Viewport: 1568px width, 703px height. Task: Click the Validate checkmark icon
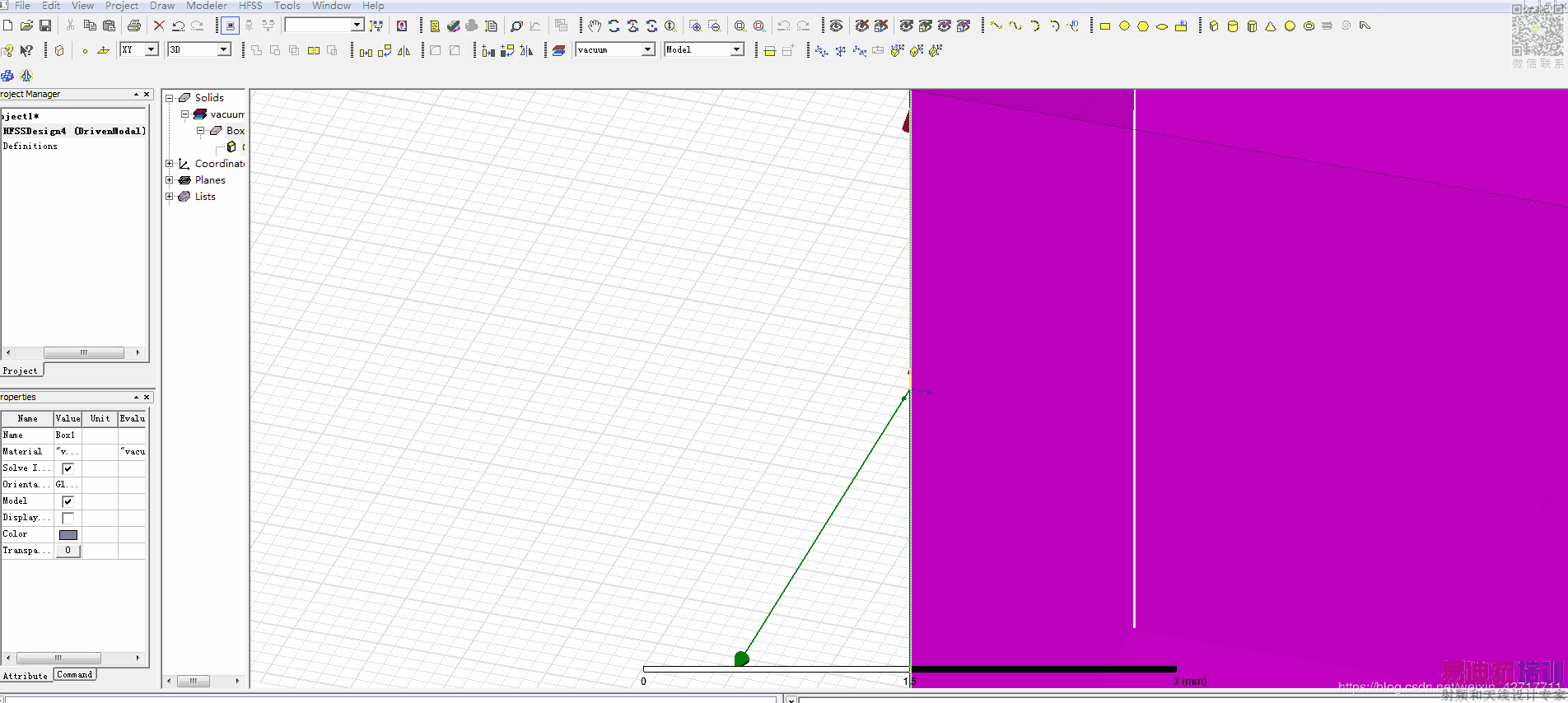453,26
